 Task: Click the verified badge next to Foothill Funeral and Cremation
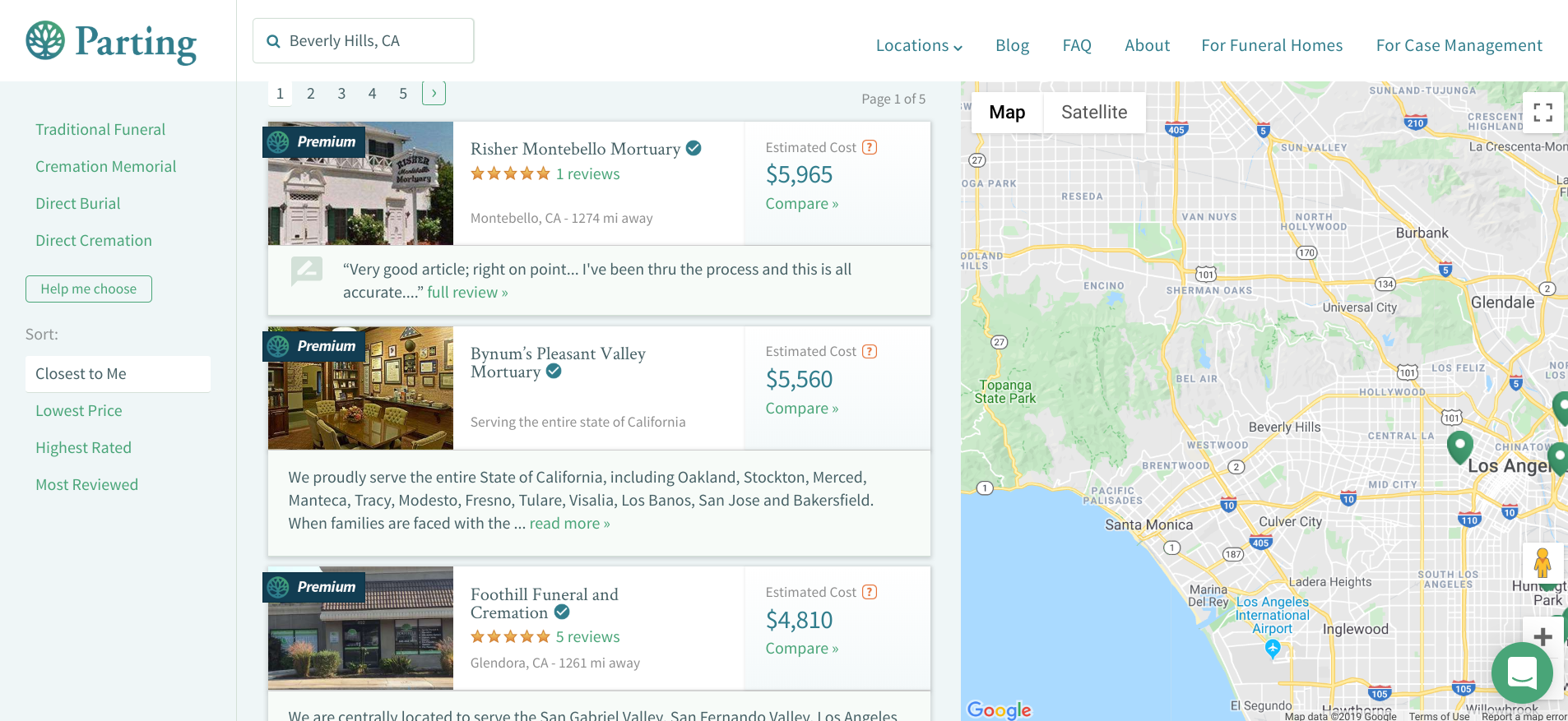click(562, 612)
